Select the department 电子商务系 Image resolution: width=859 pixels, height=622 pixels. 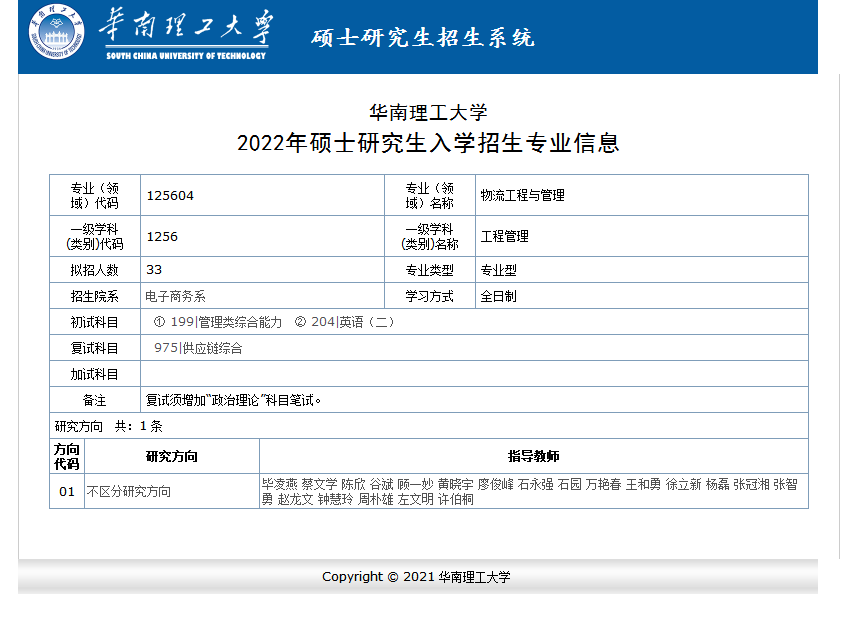tap(175, 296)
